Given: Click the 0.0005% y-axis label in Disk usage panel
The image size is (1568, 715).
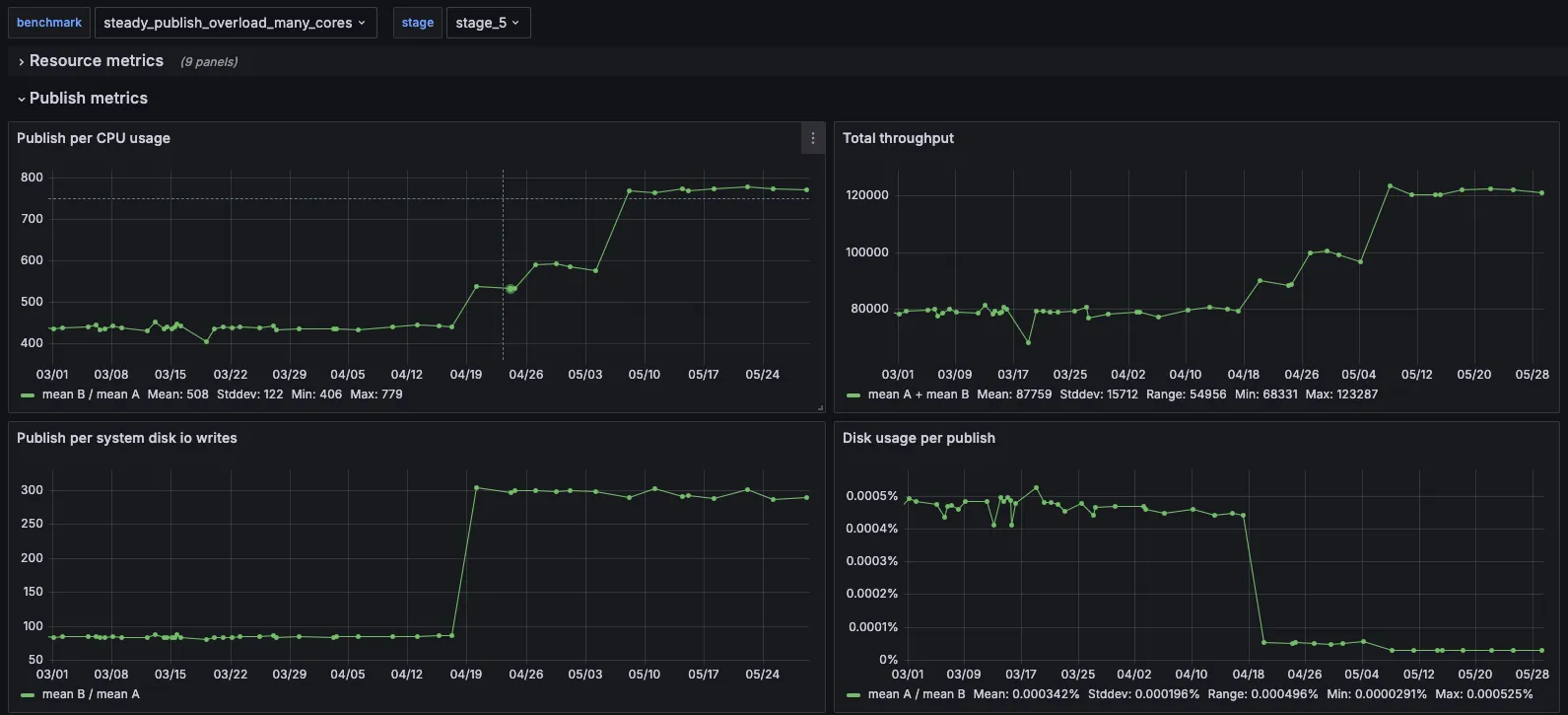Looking at the screenshot, I should [872, 496].
